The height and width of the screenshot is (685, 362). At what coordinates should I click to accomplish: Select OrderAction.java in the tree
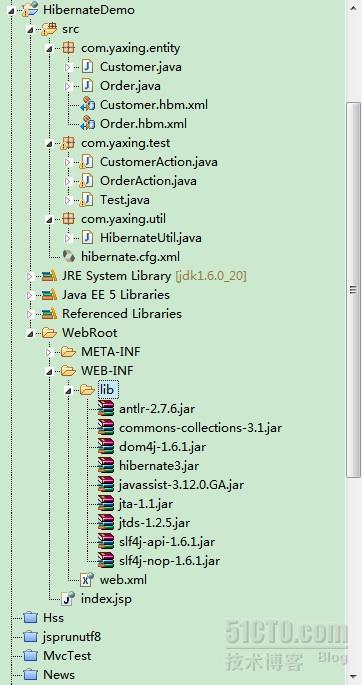148,181
